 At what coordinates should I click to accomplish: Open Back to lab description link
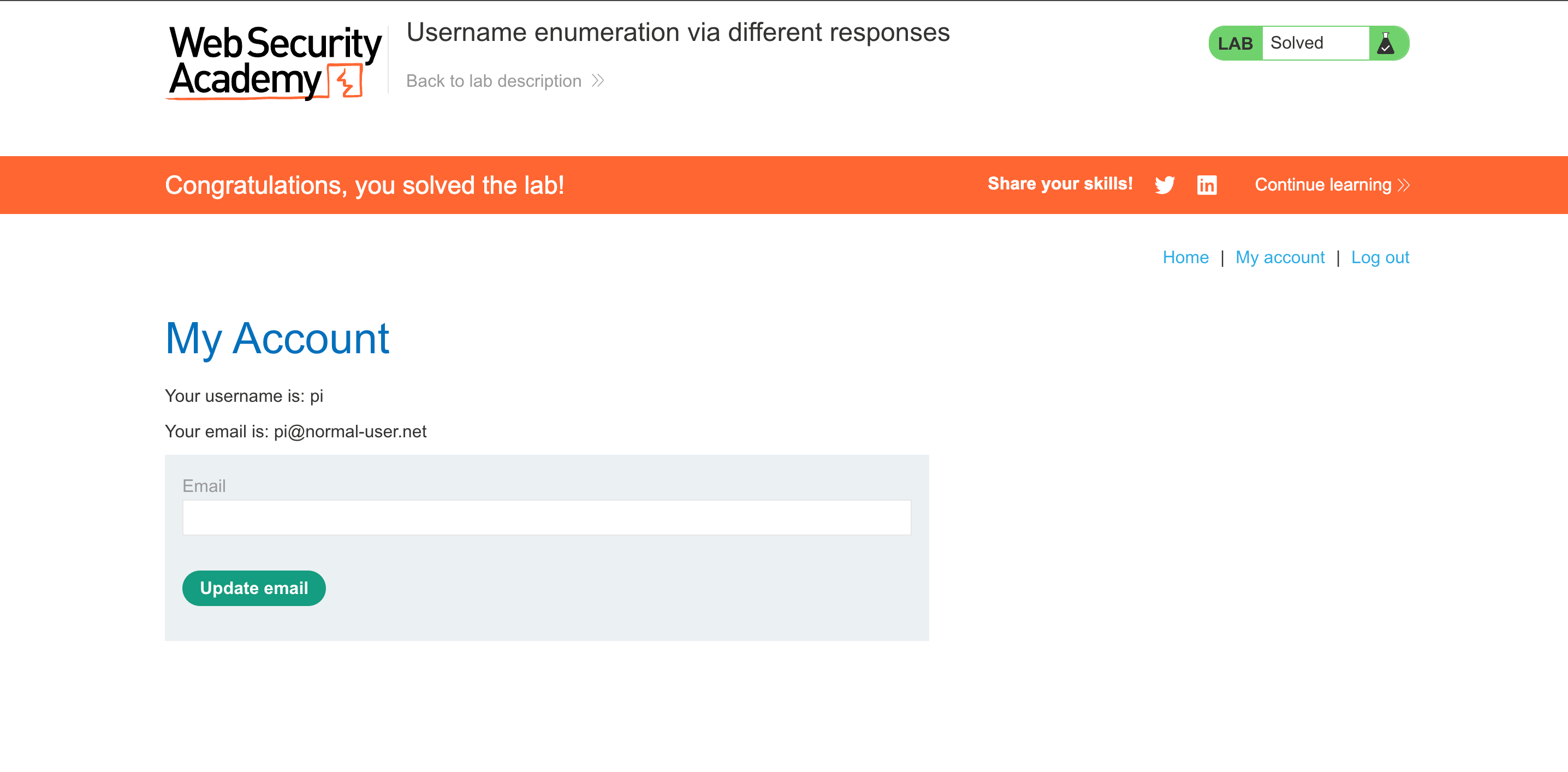pos(494,81)
